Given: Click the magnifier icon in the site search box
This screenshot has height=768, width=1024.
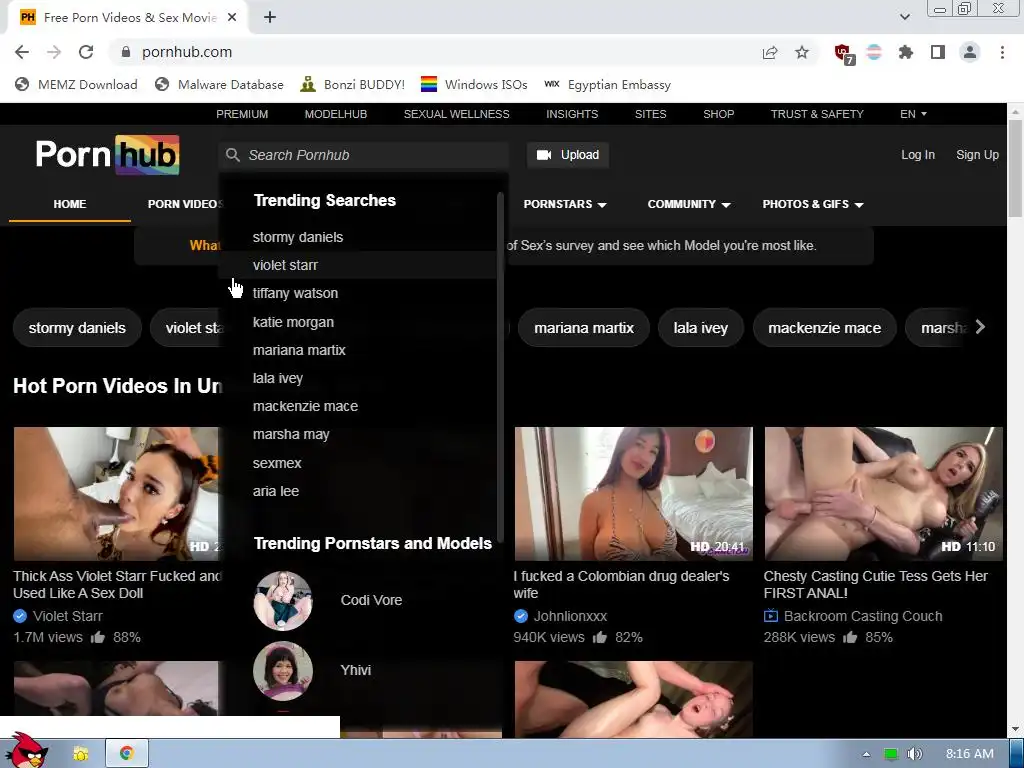Looking at the screenshot, I should click(x=233, y=155).
